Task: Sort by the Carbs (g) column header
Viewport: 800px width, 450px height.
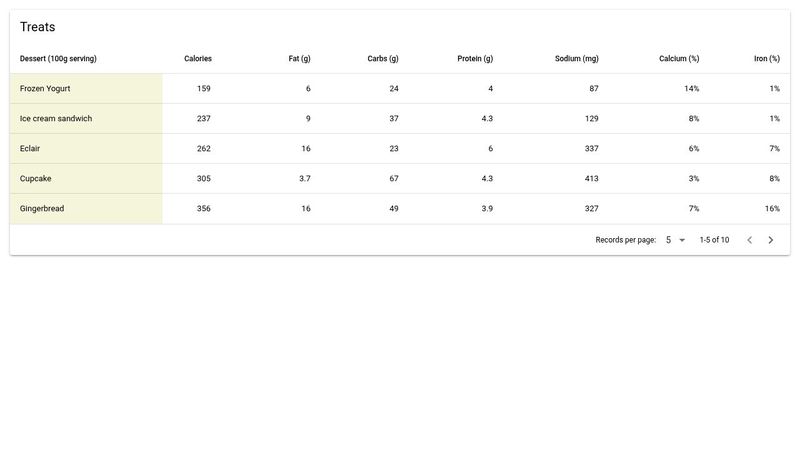Action: (383, 59)
